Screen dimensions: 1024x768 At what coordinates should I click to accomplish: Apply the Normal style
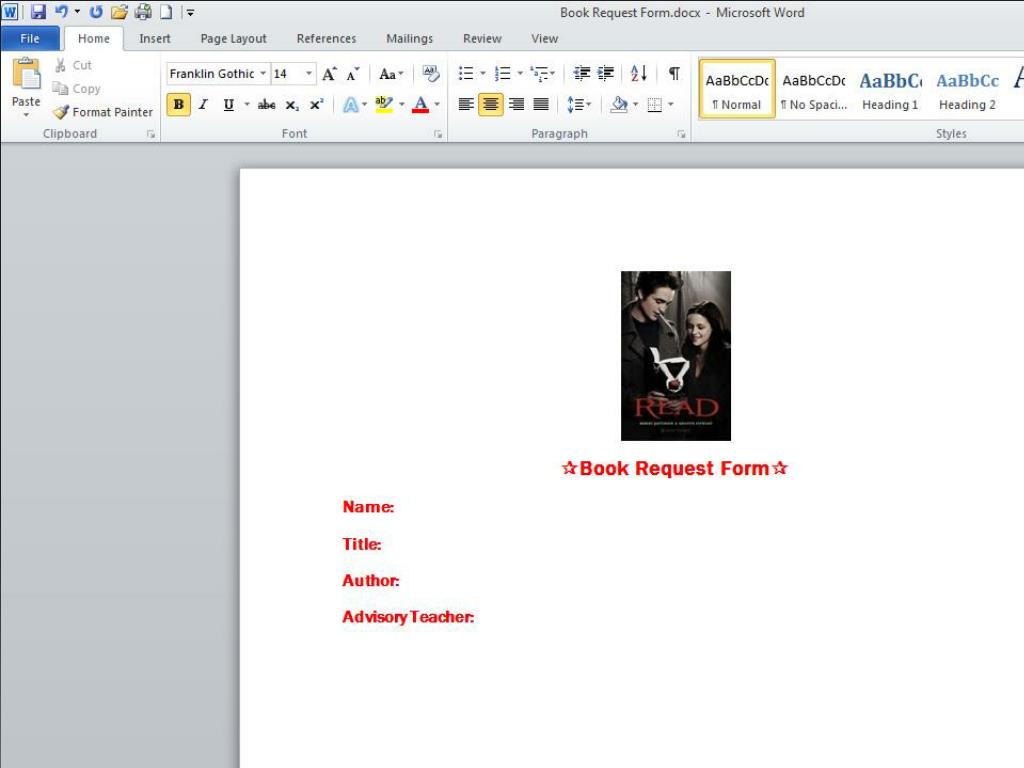point(737,89)
